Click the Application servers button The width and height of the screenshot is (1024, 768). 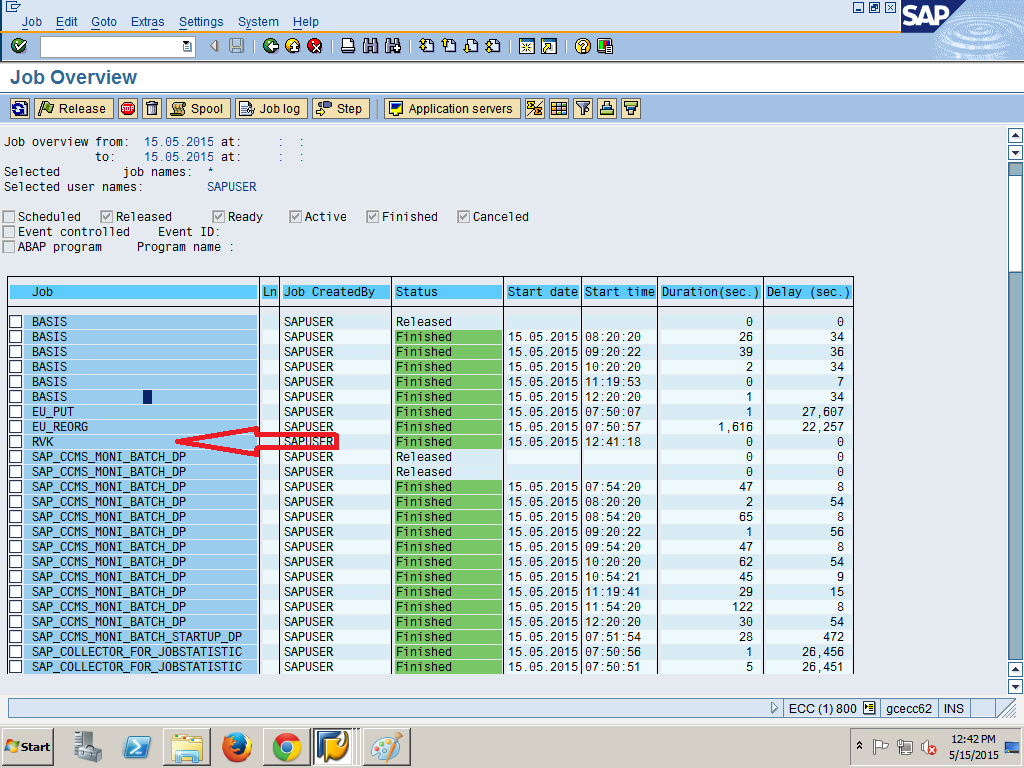coord(452,108)
